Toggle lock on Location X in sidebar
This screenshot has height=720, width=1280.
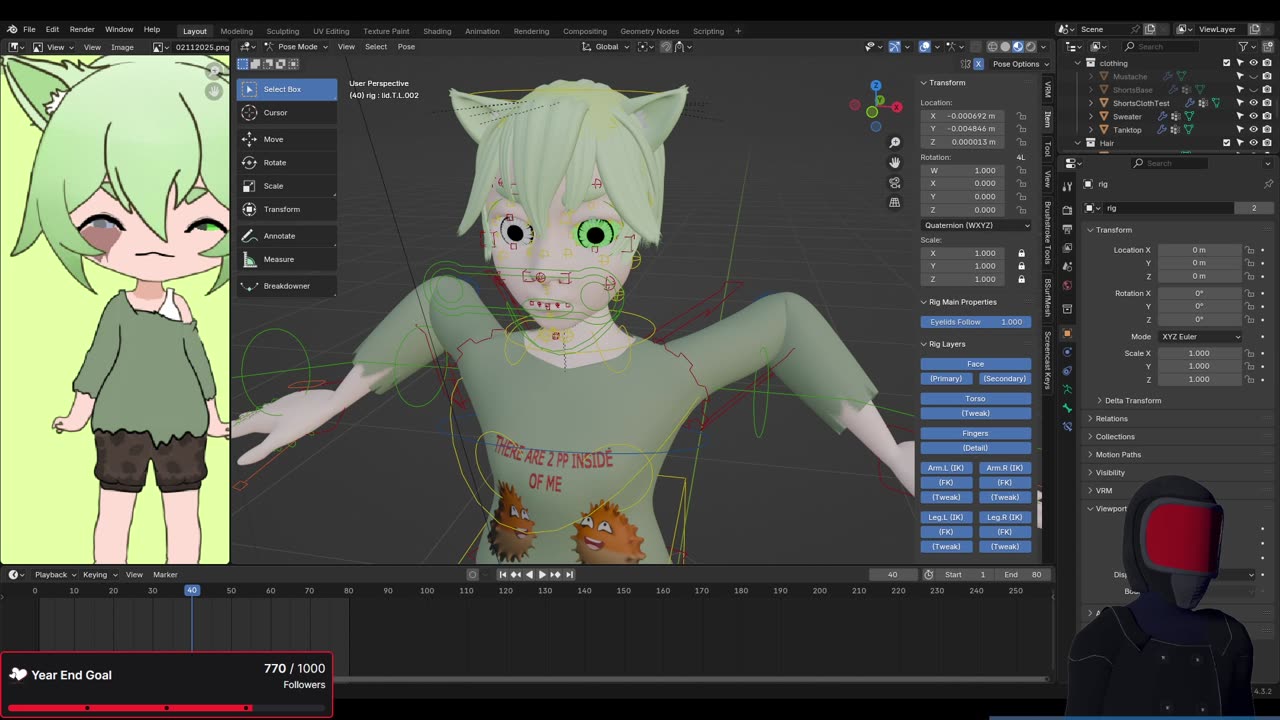click(1021, 116)
